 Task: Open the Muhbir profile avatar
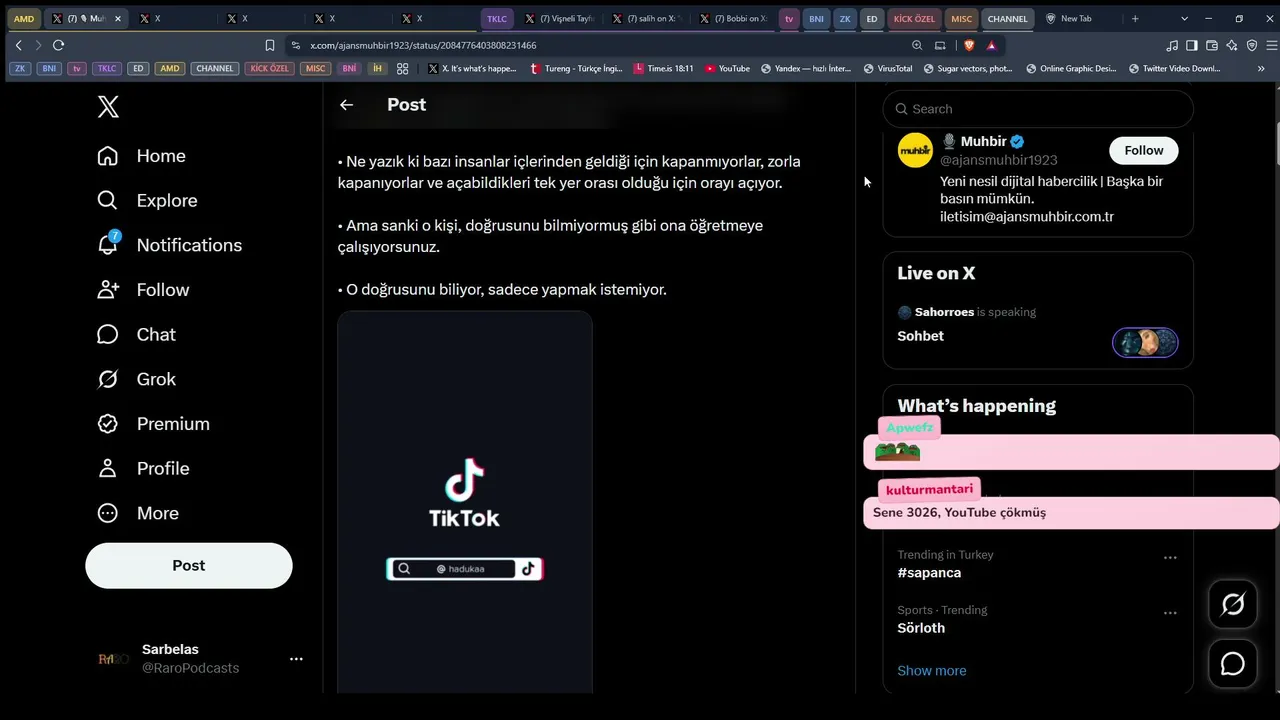[915, 150]
